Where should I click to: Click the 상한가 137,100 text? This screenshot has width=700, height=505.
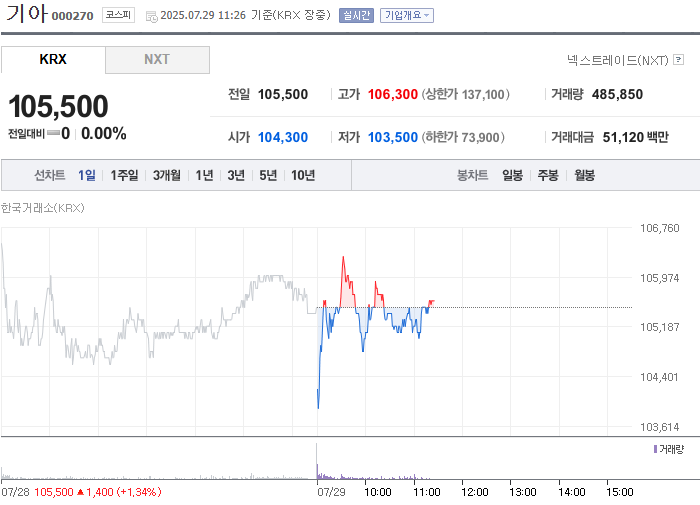click(x=466, y=94)
